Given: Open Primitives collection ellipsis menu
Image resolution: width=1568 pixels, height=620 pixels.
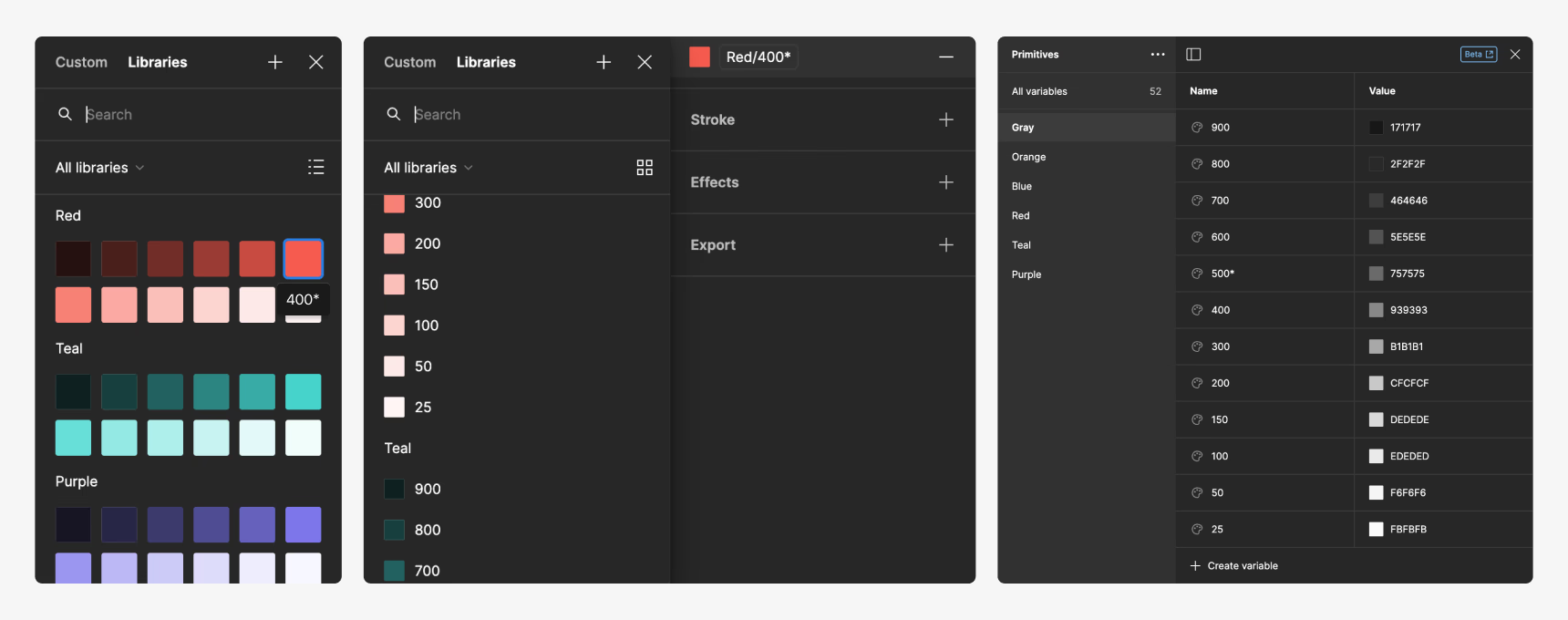Looking at the screenshot, I should (x=1158, y=55).
